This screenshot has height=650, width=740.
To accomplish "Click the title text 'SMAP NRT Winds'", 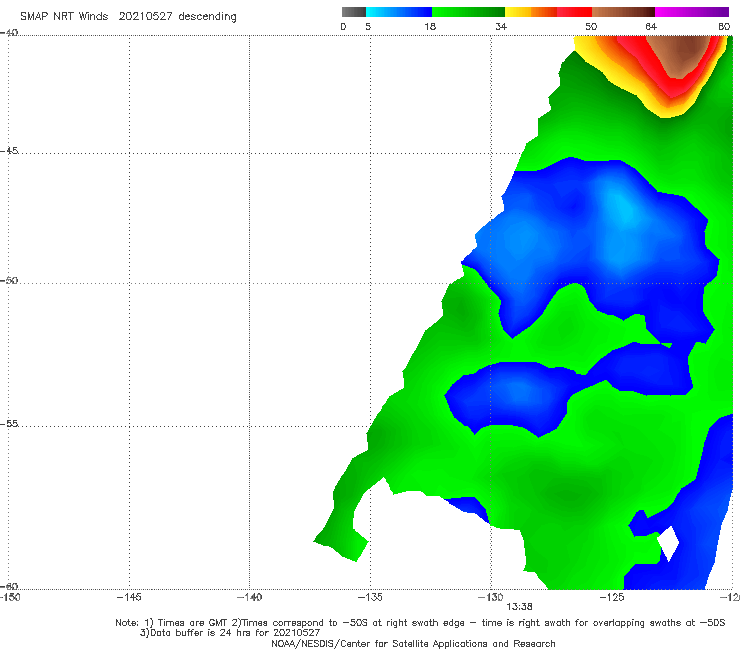I will coord(64,16).
